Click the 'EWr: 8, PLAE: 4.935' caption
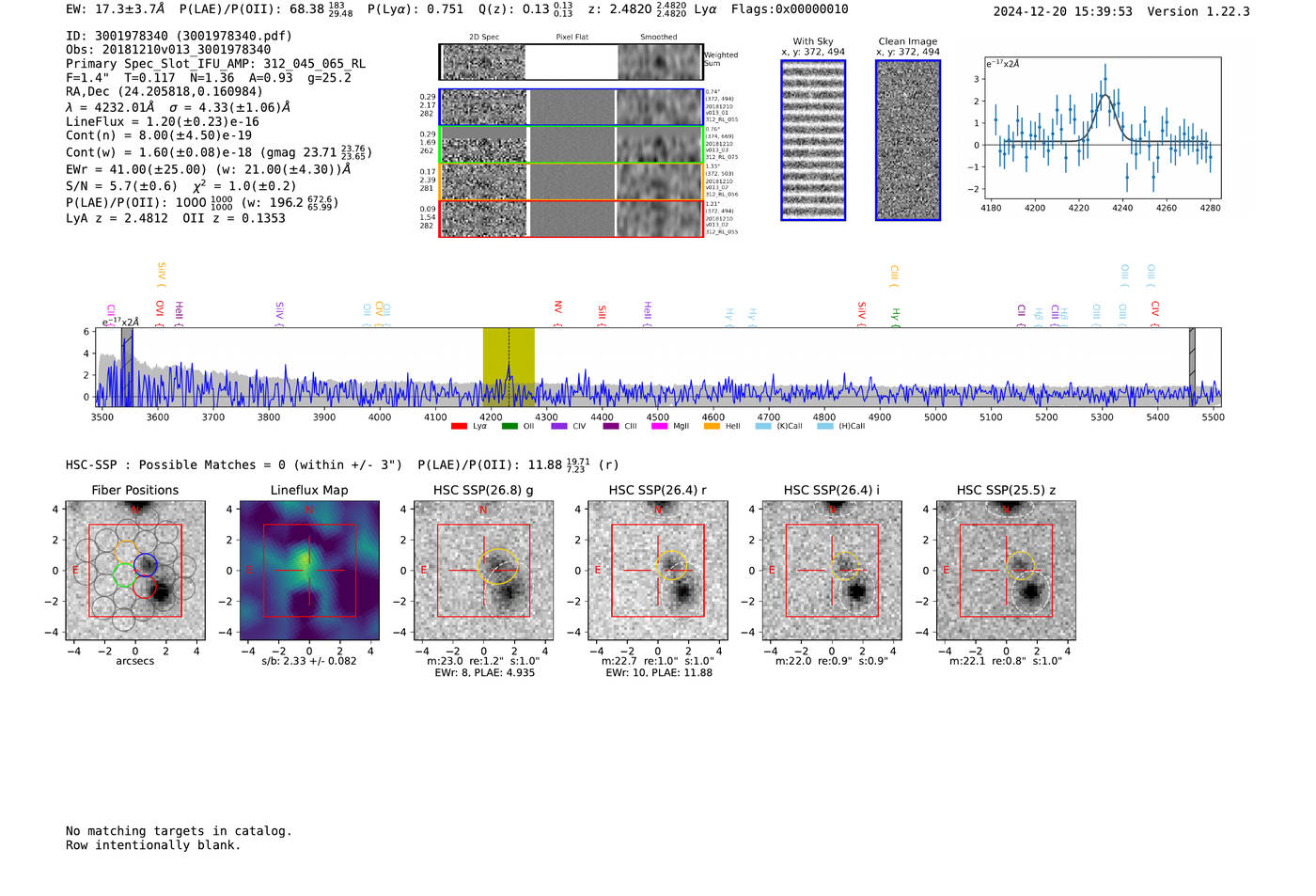This screenshot has height=896, width=1316. point(484,673)
